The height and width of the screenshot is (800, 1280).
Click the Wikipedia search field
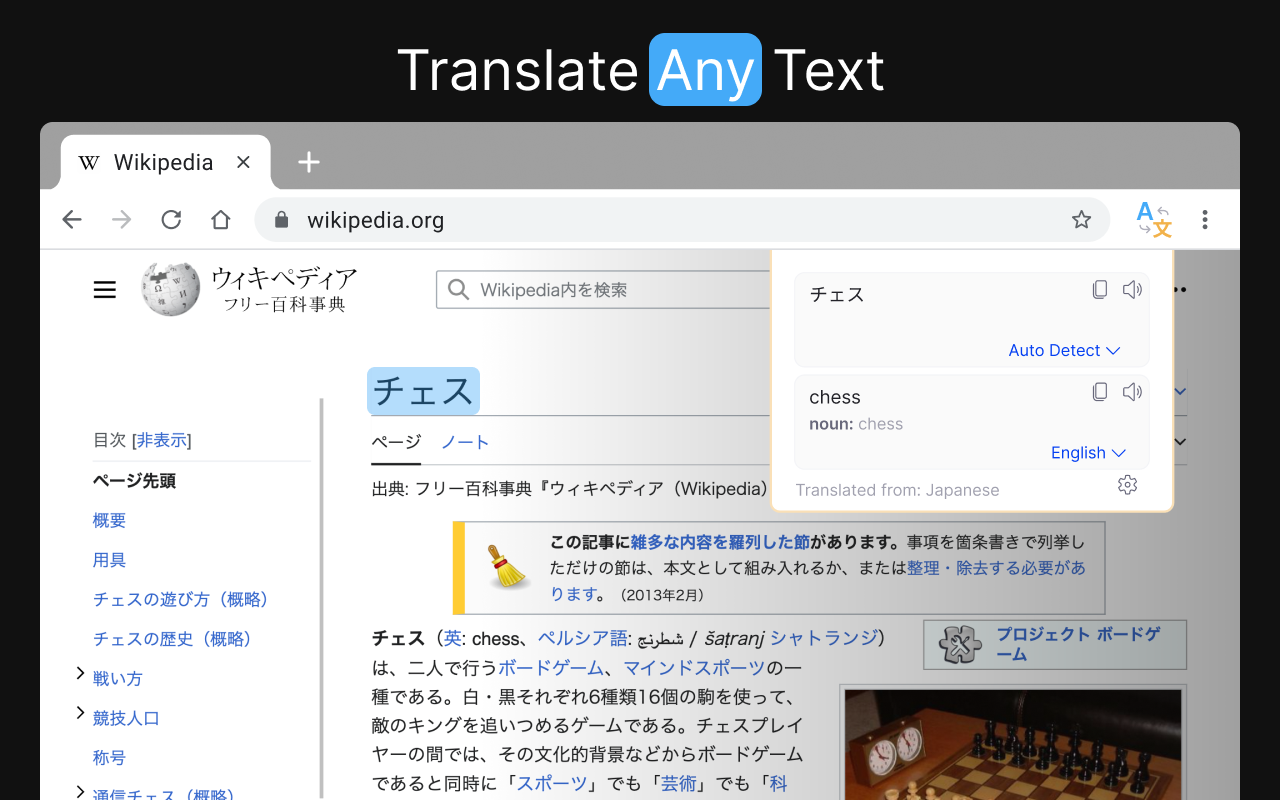pyautogui.click(x=600, y=289)
